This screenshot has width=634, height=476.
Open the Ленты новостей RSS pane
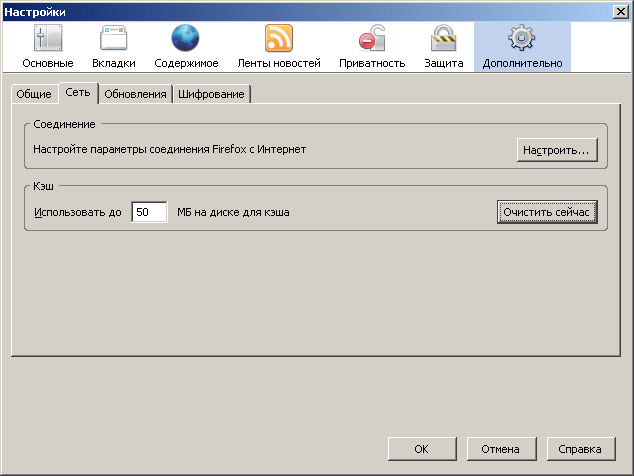(x=279, y=47)
